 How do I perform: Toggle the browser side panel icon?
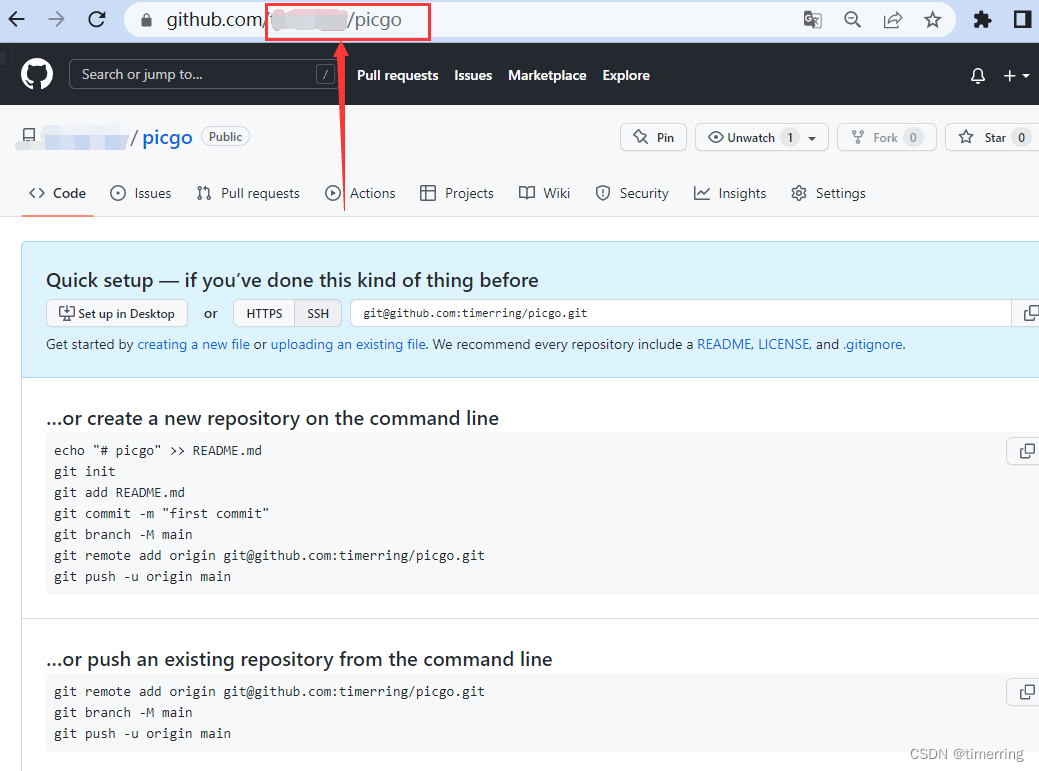point(1022,20)
